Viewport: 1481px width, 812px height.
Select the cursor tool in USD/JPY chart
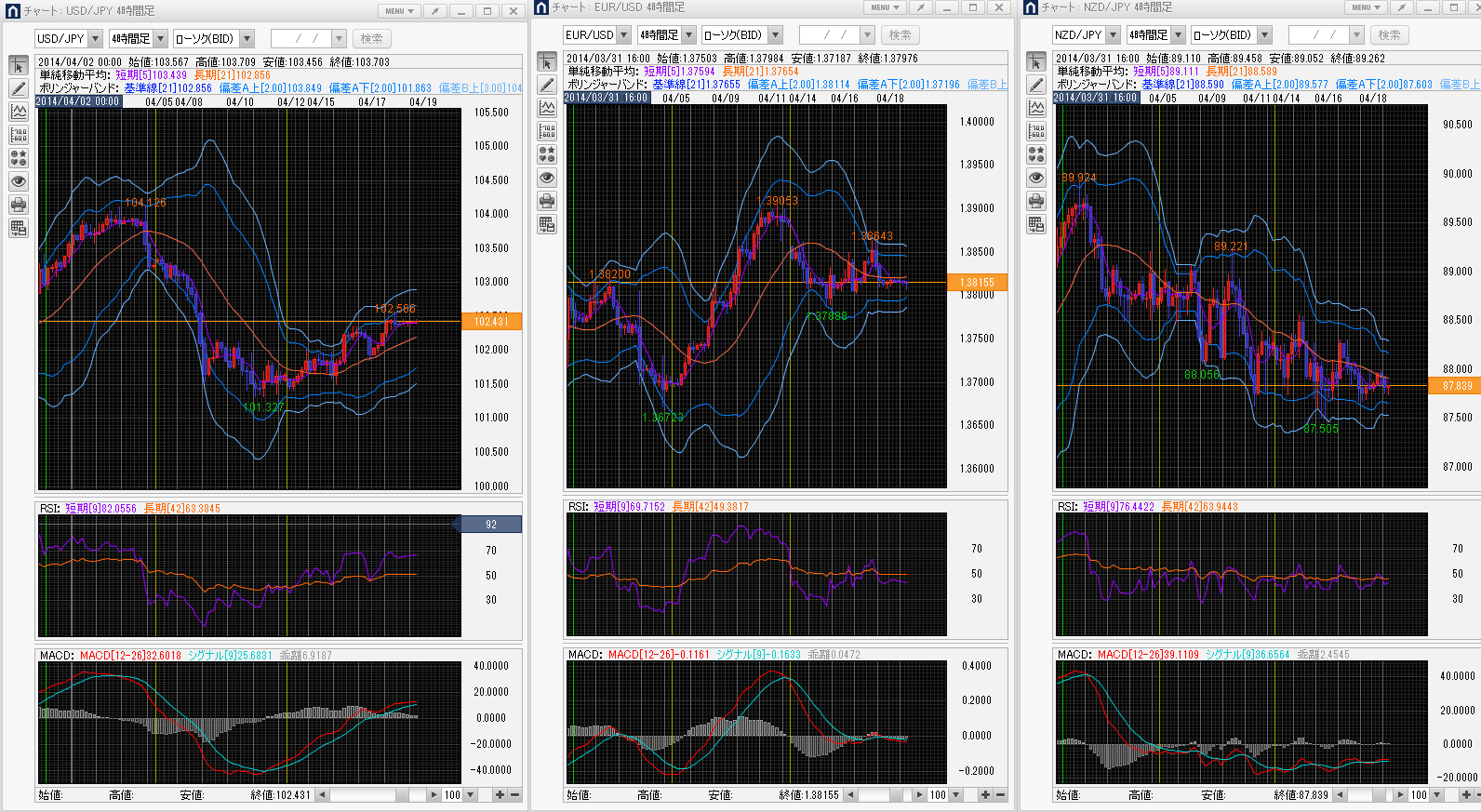[18, 66]
